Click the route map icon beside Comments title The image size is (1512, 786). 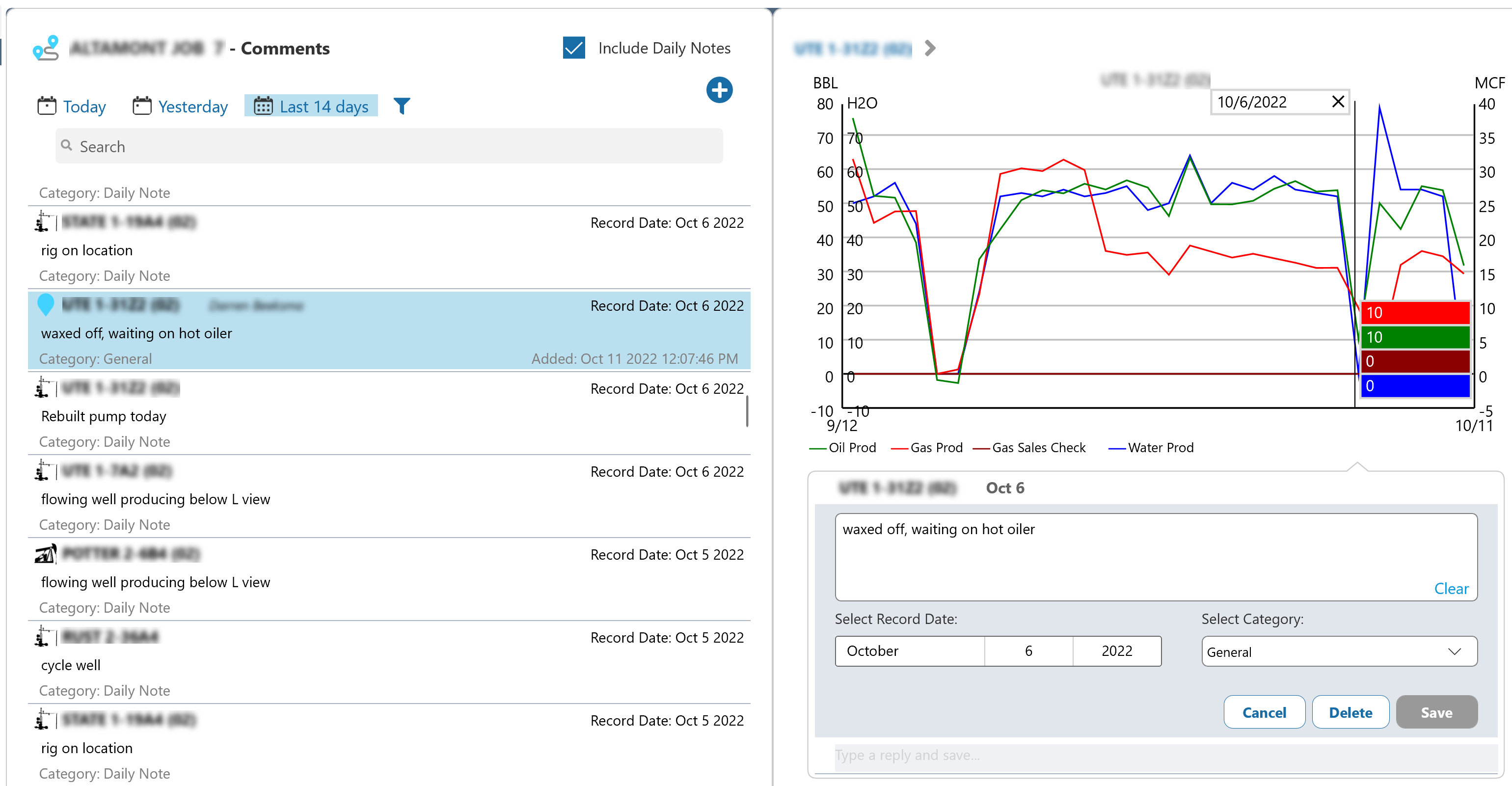46,48
